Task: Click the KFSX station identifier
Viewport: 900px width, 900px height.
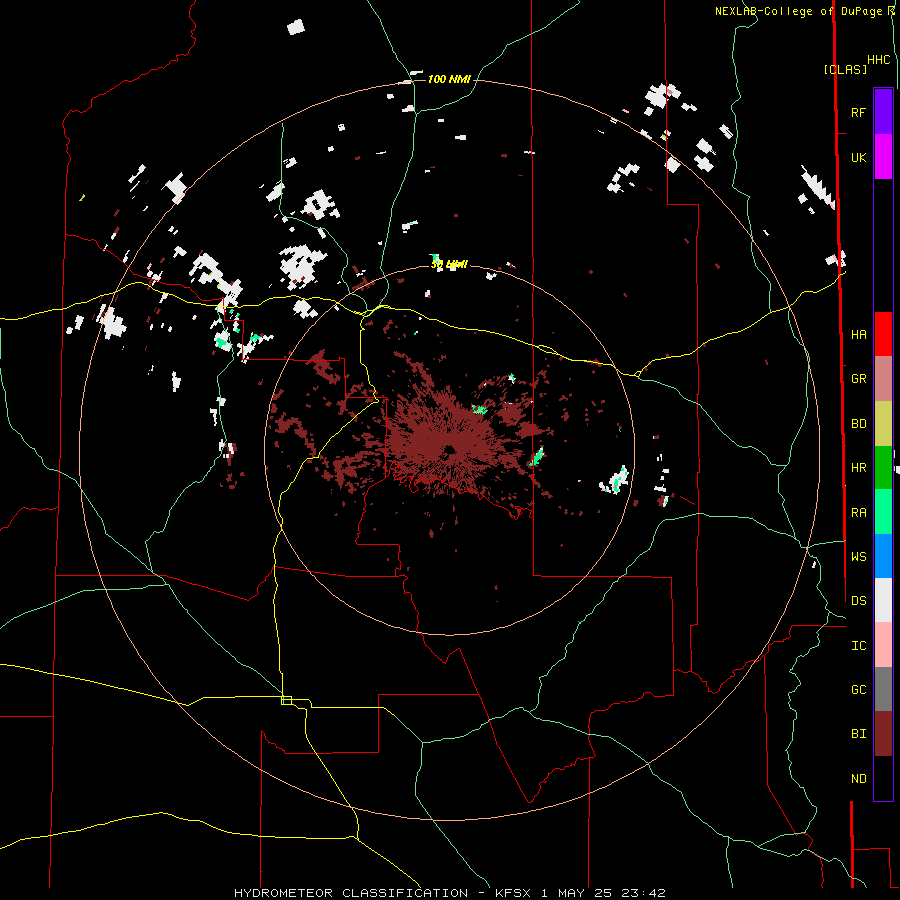Action: click(513, 893)
